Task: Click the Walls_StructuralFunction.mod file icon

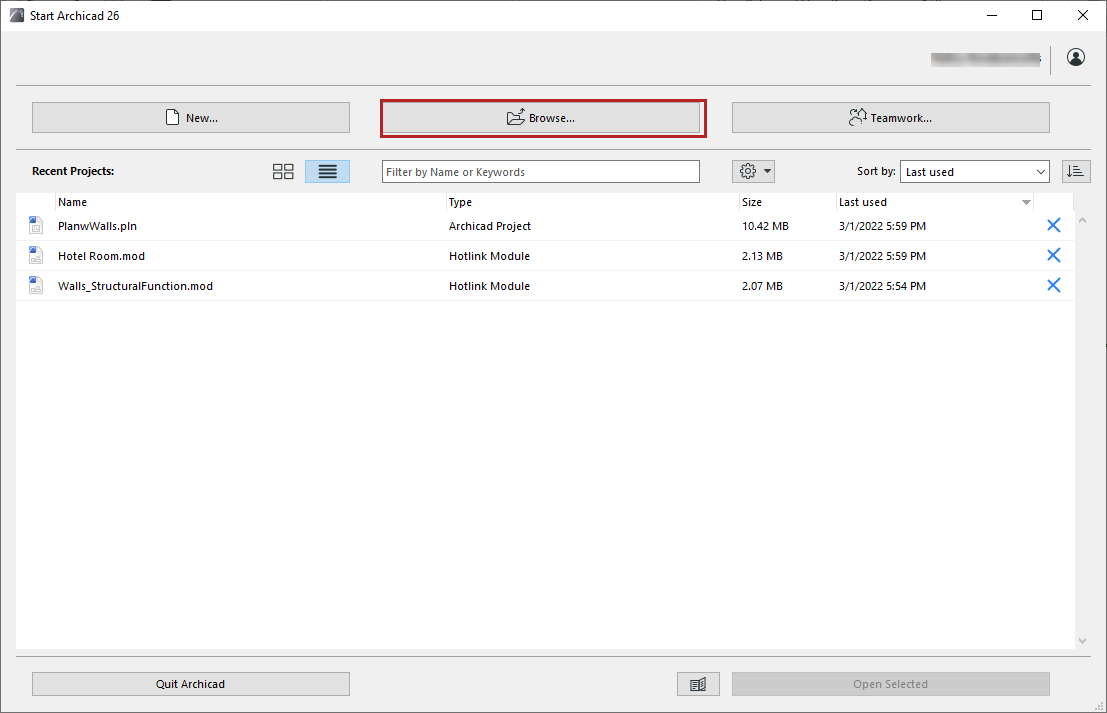Action: (x=35, y=285)
